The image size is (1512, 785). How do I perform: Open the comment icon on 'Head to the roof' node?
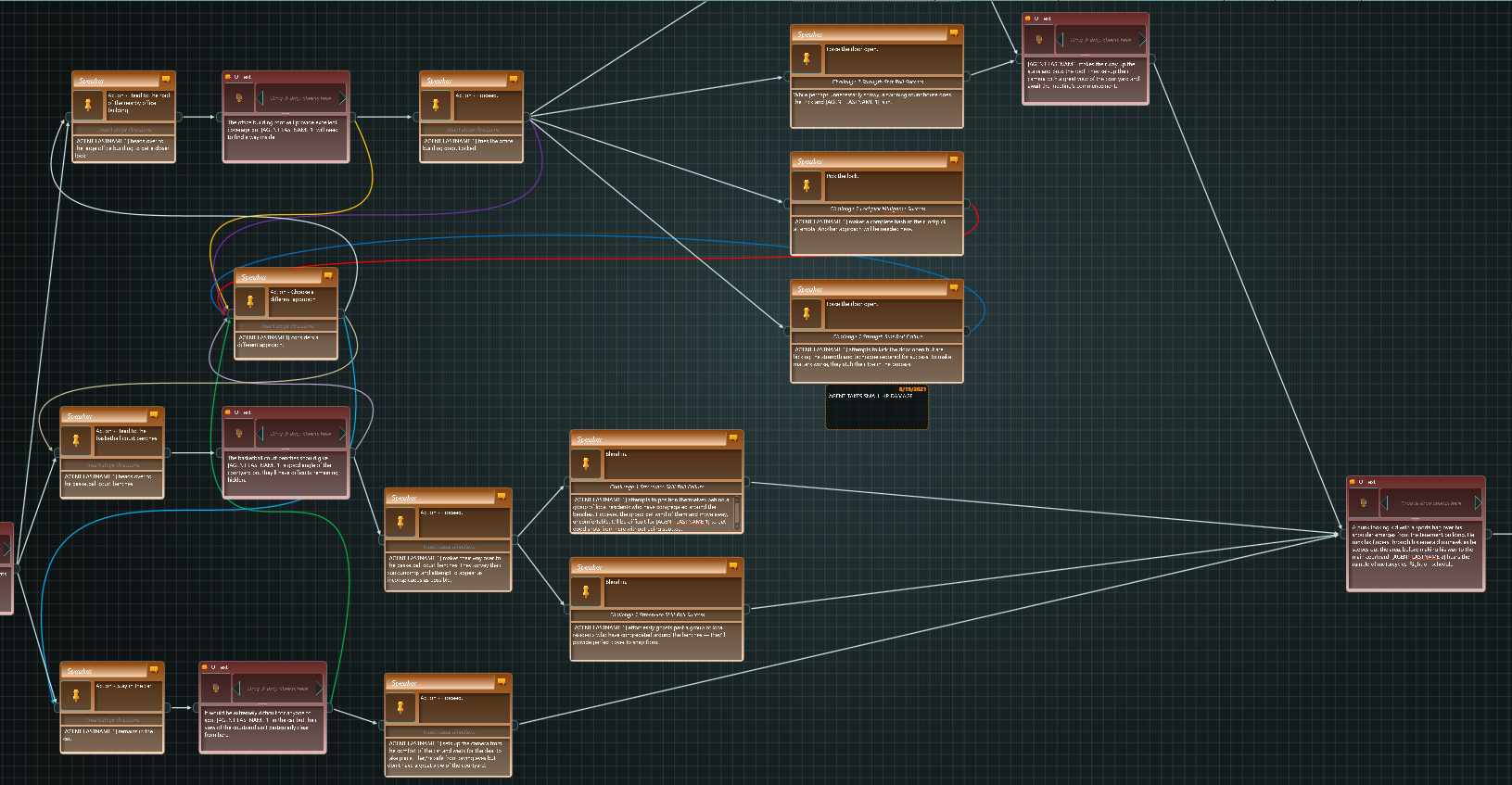tap(166, 80)
